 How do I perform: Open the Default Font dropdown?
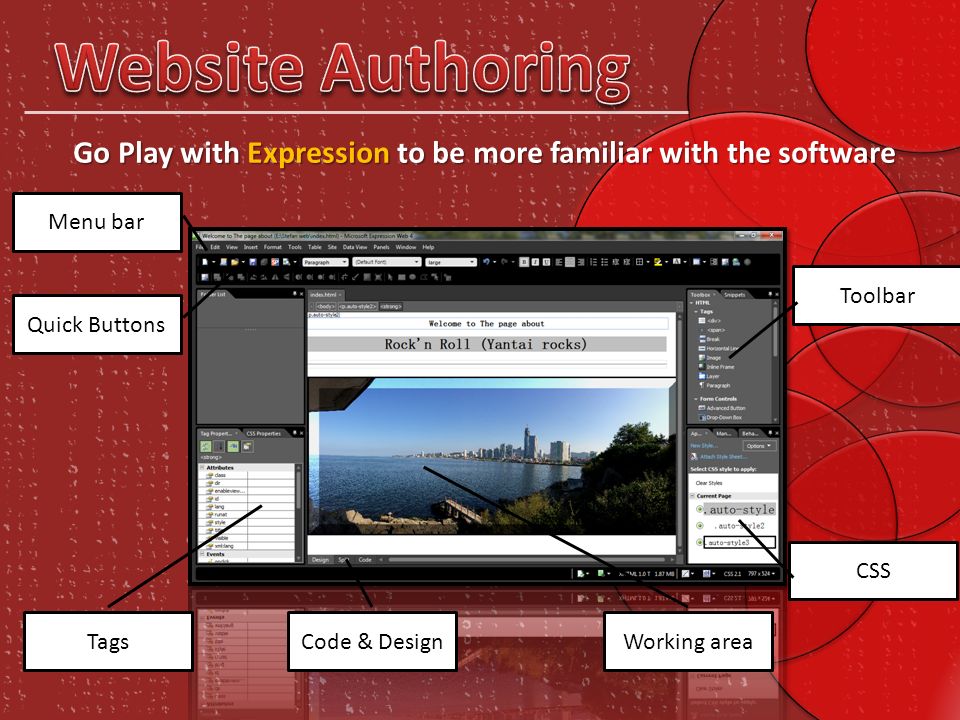coord(387,262)
